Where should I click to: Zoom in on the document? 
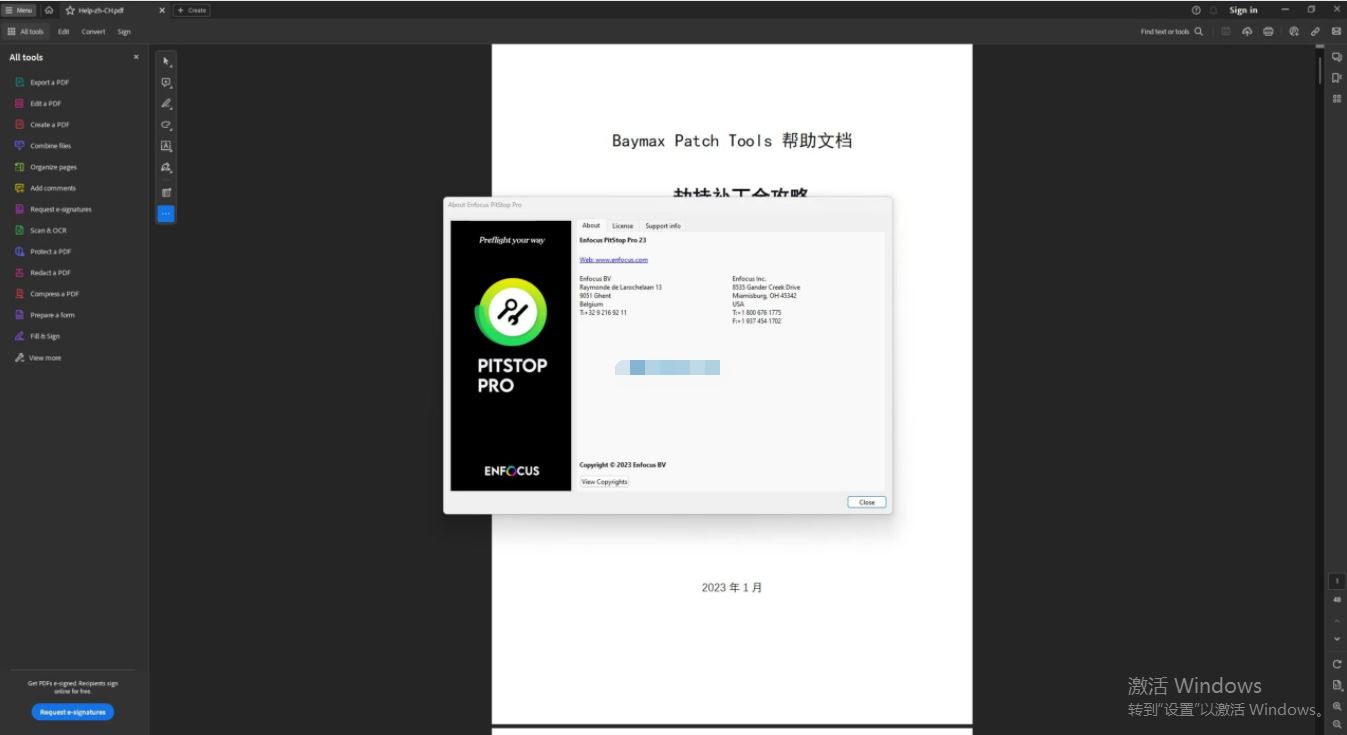coord(1337,706)
